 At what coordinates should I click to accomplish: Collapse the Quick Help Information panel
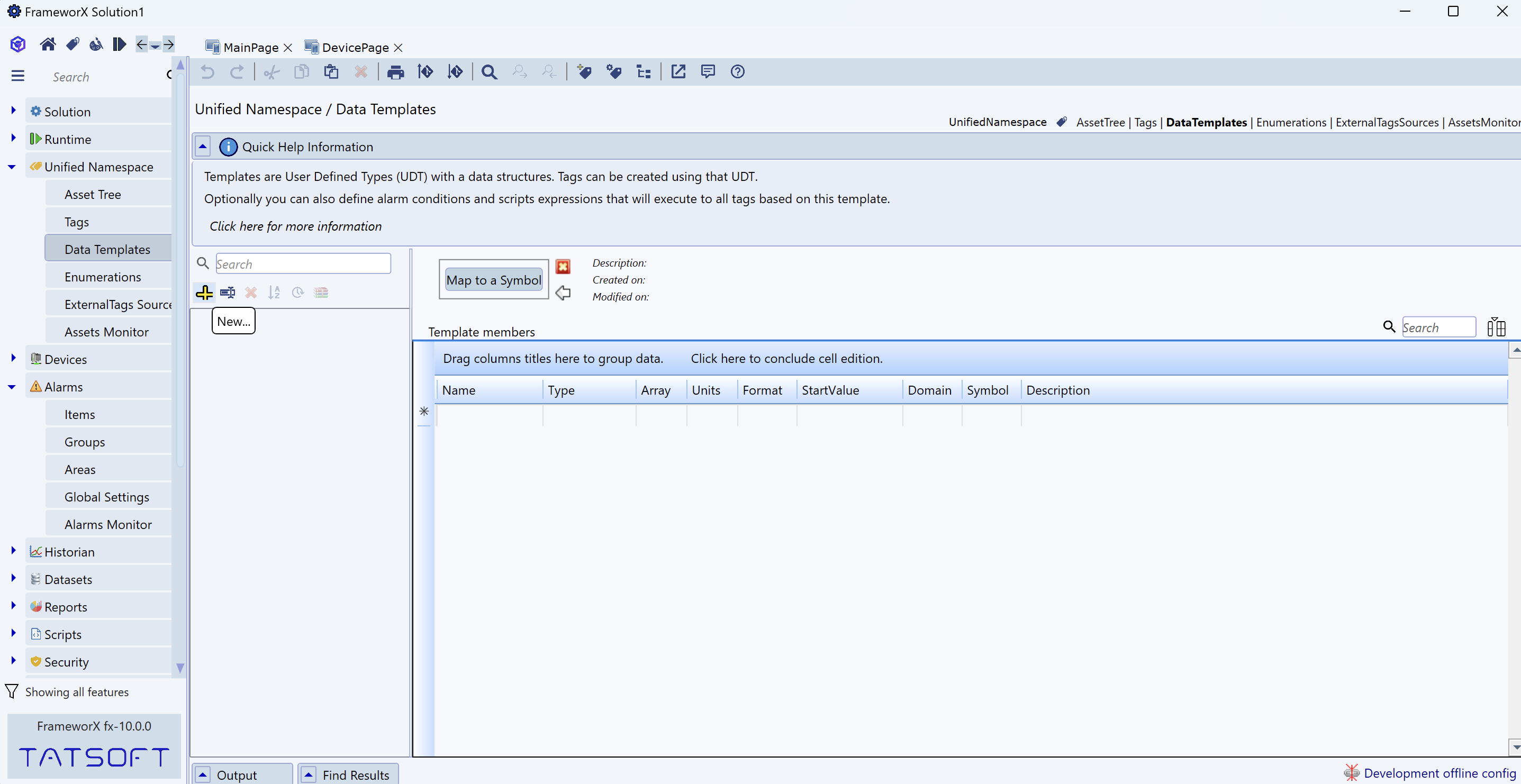(x=203, y=147)
